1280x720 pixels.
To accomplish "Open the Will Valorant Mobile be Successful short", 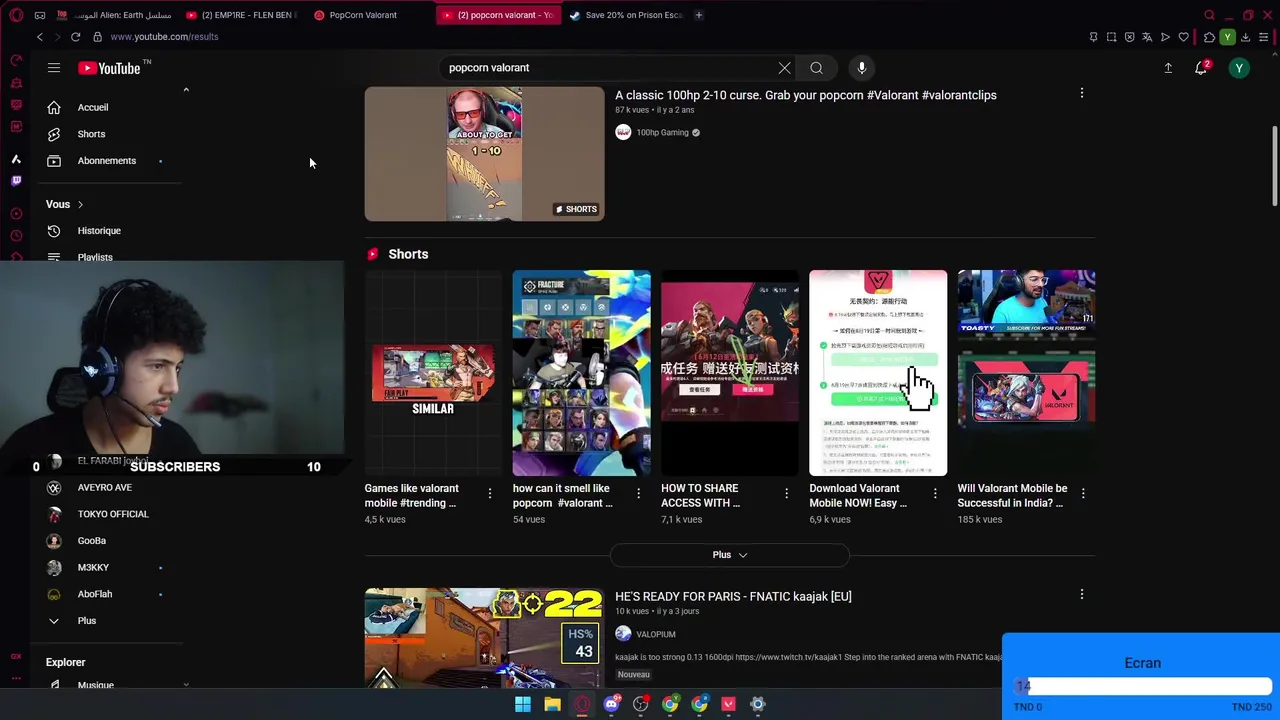I will [1026, 373].
